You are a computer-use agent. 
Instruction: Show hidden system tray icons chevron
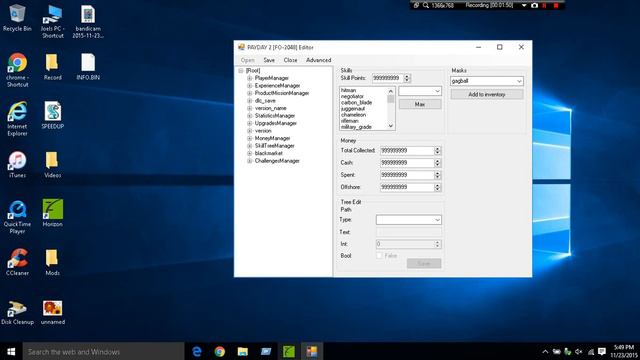(x=545, y=351)
